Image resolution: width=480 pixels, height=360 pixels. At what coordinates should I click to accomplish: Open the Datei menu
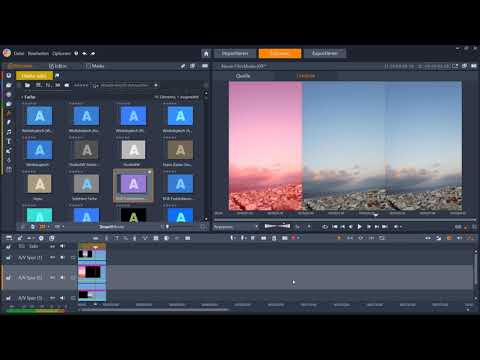point(19,53)
